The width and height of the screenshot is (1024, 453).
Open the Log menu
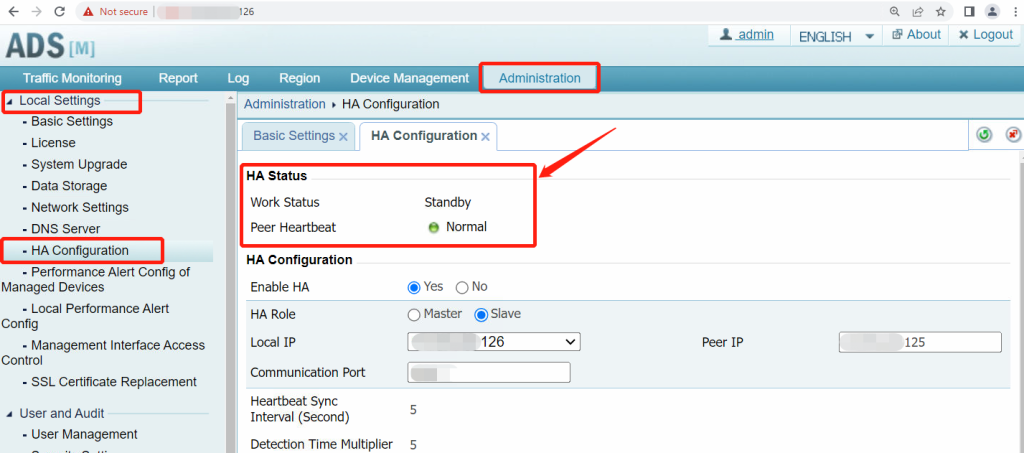[x=238, y=78]
